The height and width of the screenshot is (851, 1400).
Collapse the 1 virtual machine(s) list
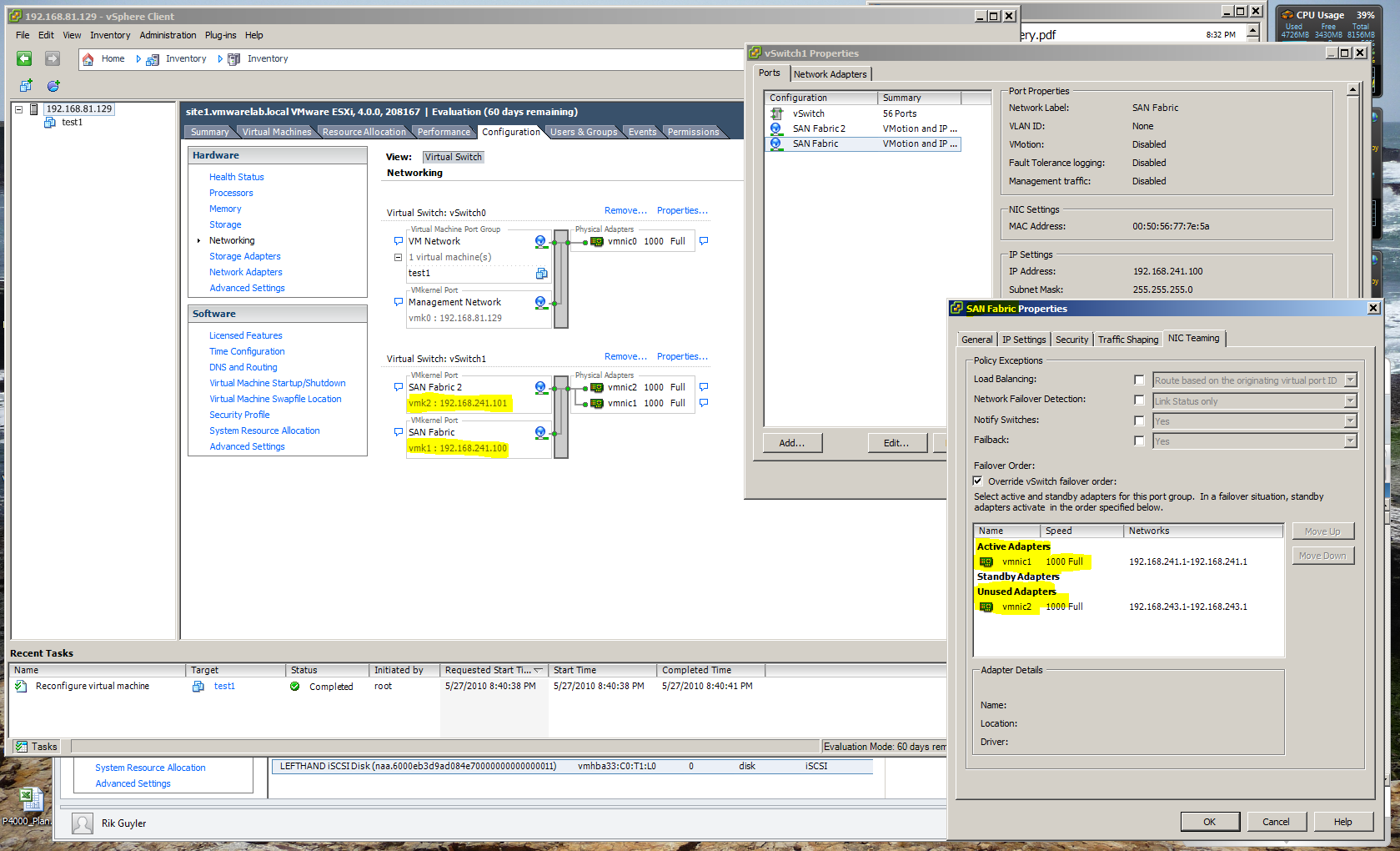pyautogui.click(x=398, y=258)
